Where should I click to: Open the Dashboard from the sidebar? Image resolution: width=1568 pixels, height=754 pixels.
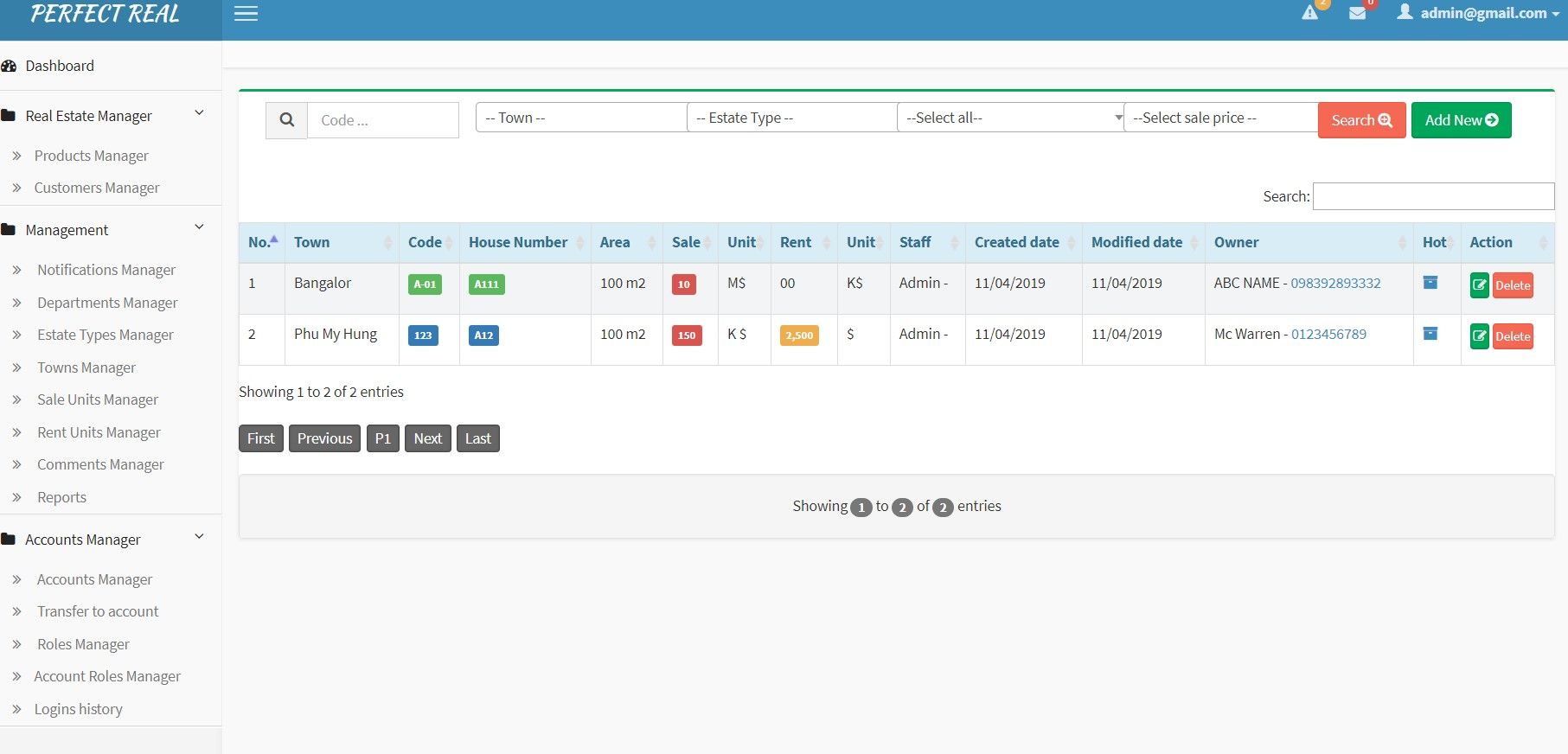59,66
